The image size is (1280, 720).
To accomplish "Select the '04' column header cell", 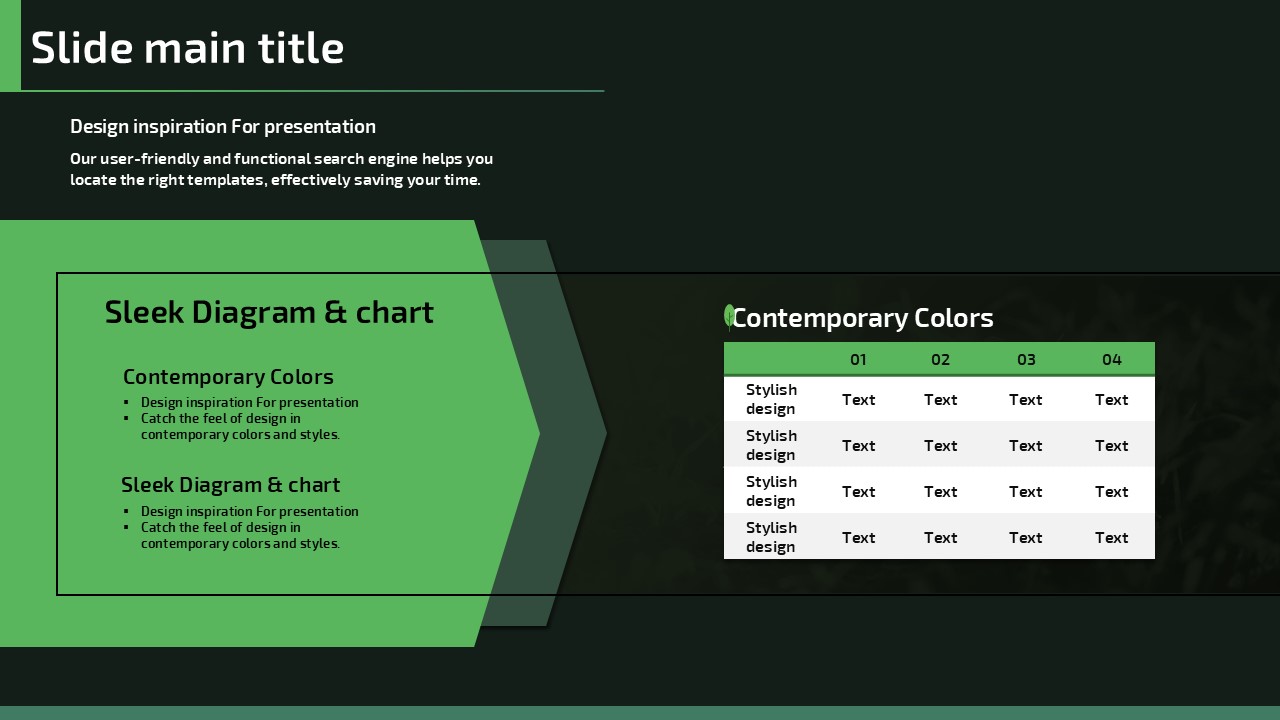I will (1112, 360).
